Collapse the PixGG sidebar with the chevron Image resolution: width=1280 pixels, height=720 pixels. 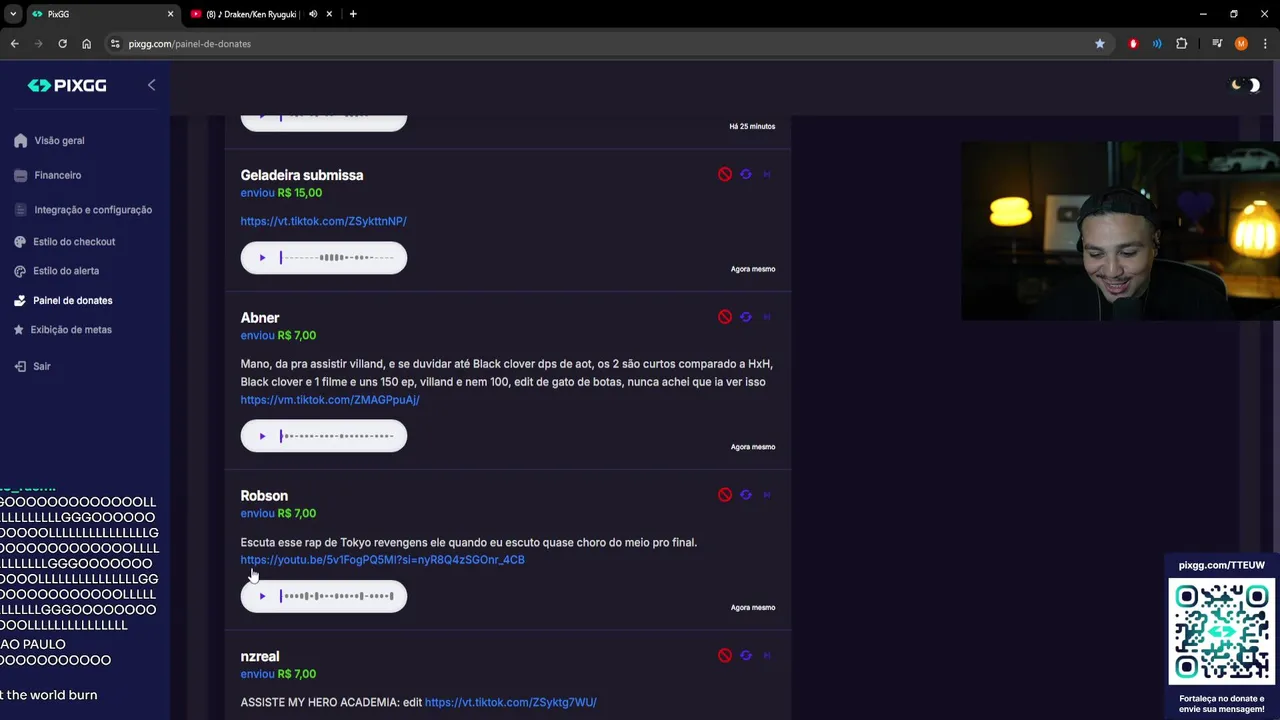point(151,85)
